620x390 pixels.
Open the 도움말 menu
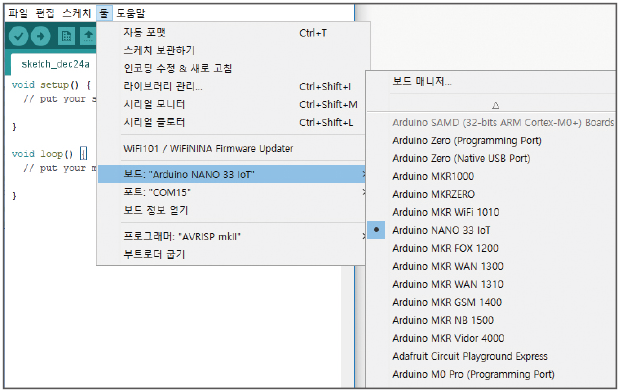131,13
